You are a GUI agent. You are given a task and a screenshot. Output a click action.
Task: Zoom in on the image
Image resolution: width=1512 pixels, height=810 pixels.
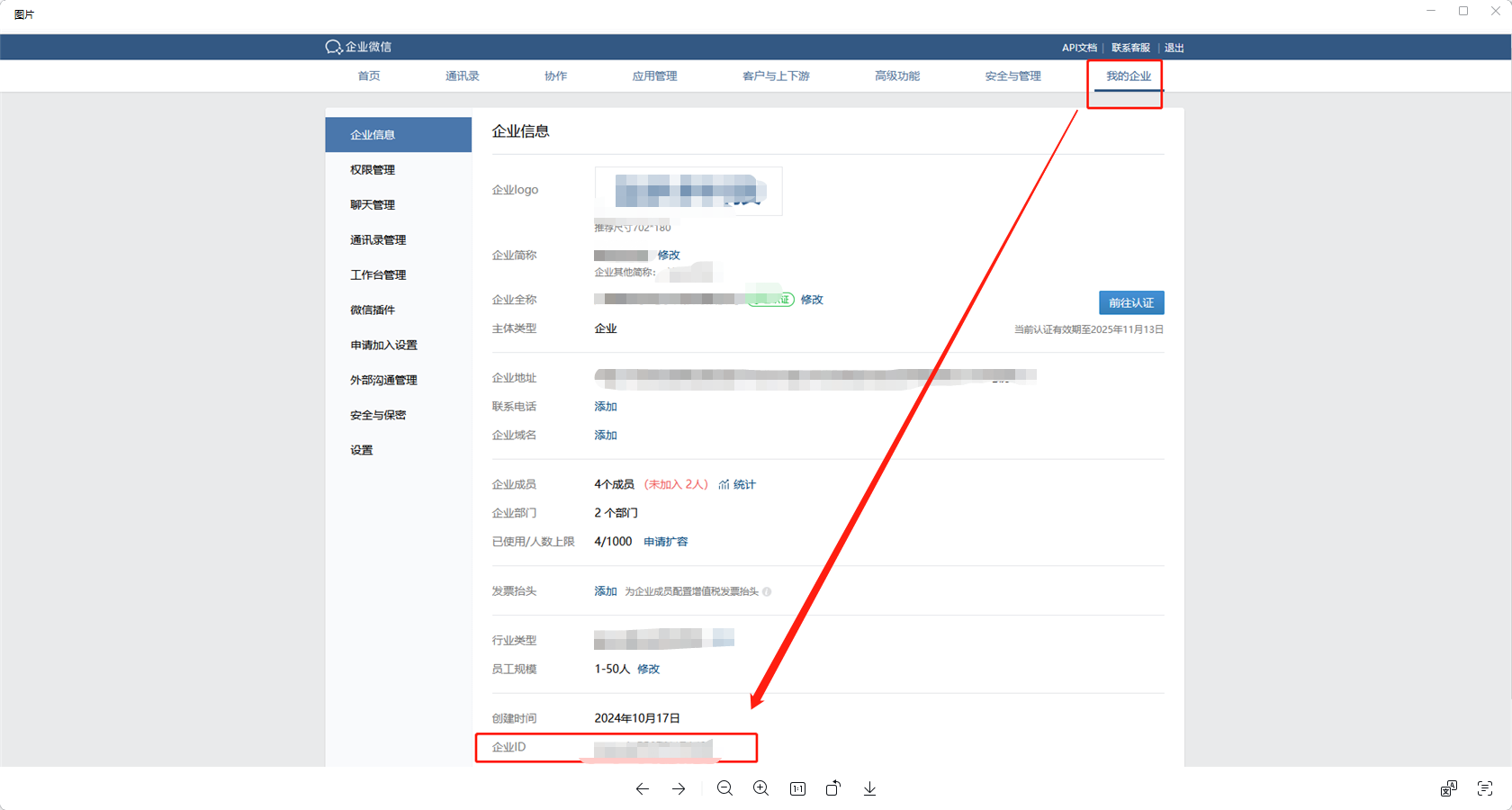coord(761,789)
